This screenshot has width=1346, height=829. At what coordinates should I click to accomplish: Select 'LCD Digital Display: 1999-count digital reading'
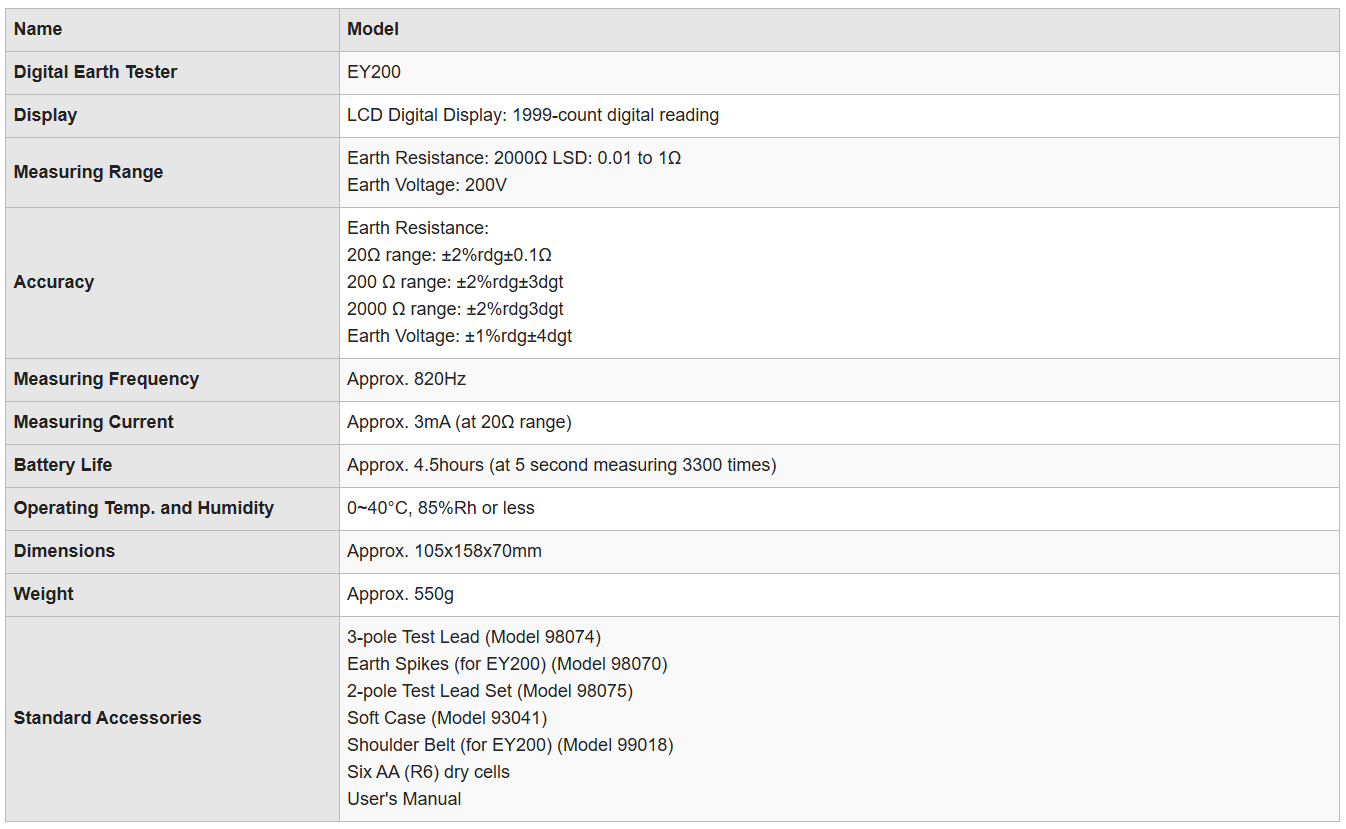pyautogui.click(x=533, y=115)
